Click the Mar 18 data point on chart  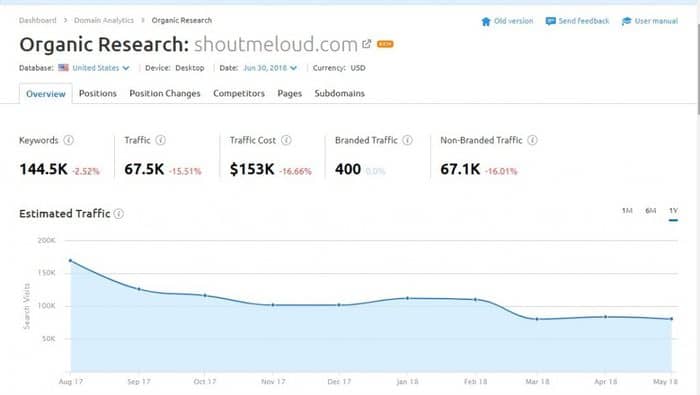537,319
